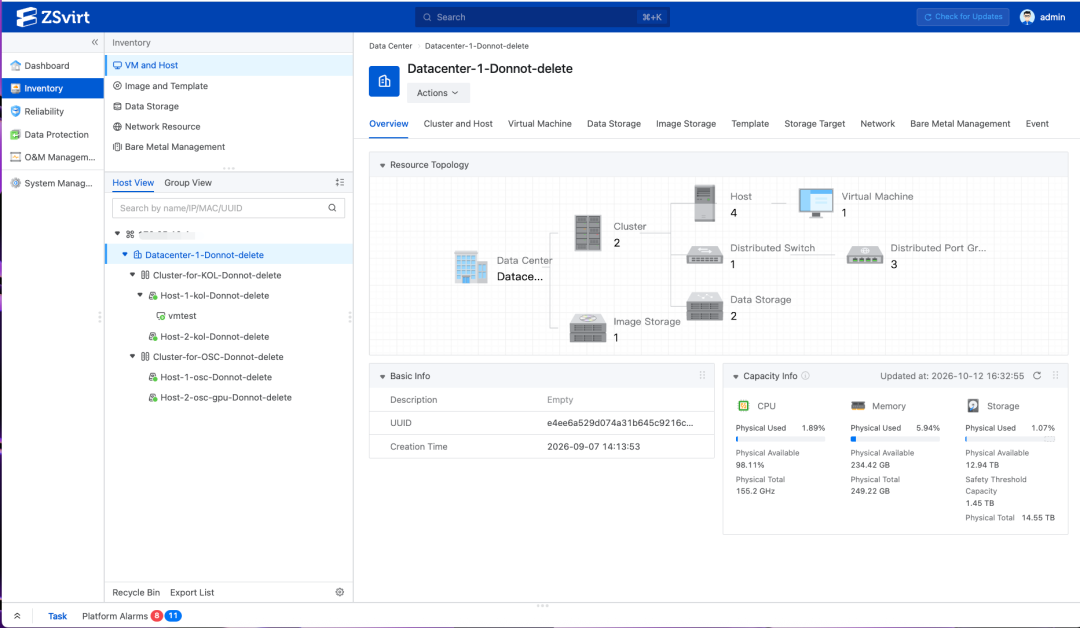Collapse the Capacity Info panel

pyautogui.click(x=736, y=377)
